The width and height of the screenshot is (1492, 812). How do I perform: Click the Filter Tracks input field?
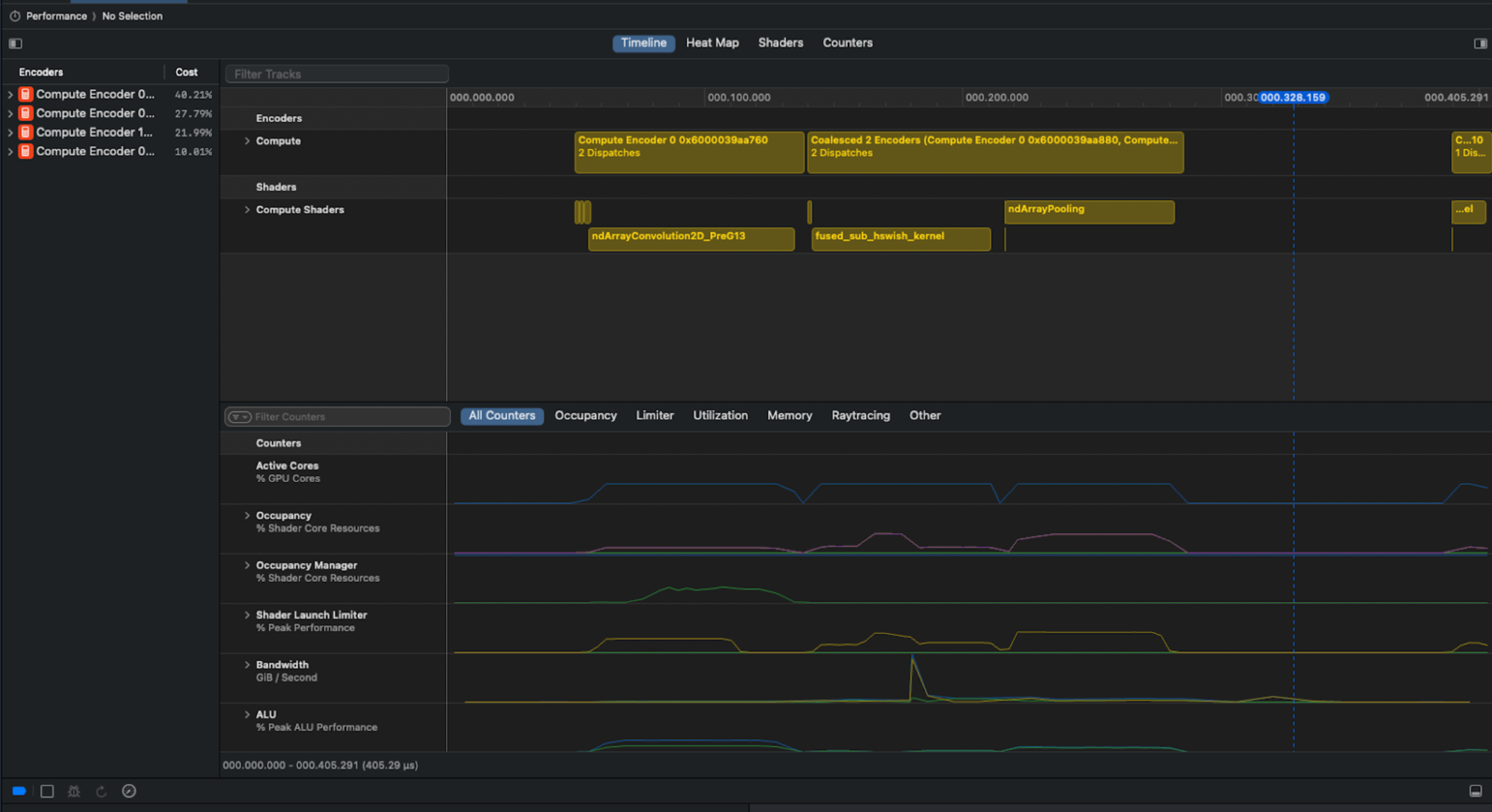pos(337,74)
